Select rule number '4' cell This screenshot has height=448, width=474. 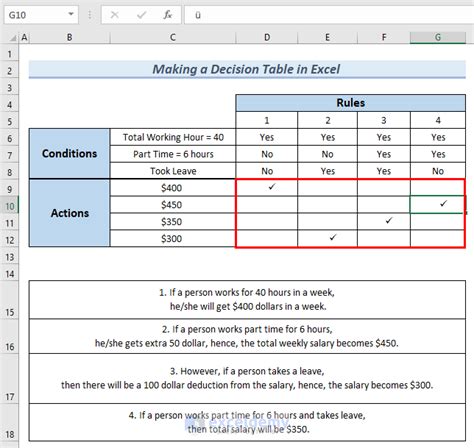pyautogui.click(x=438, y=120)
